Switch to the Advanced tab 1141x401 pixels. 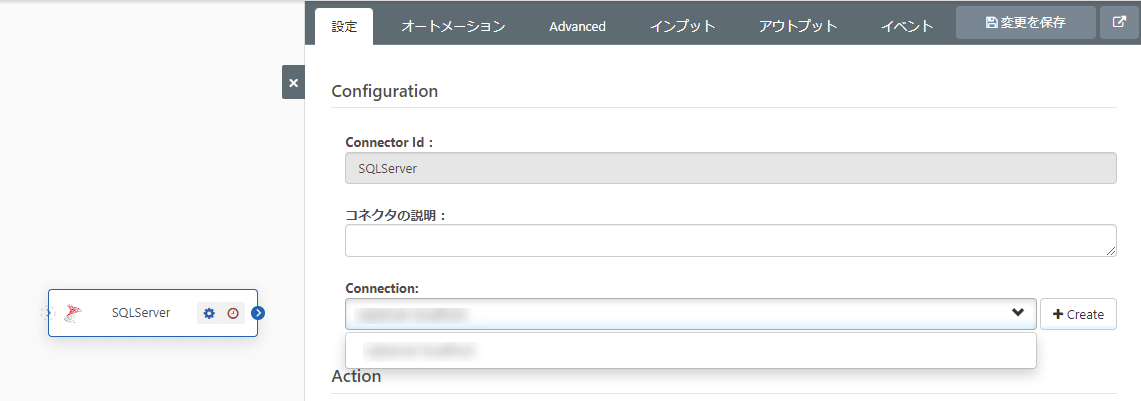coord(577,27)
